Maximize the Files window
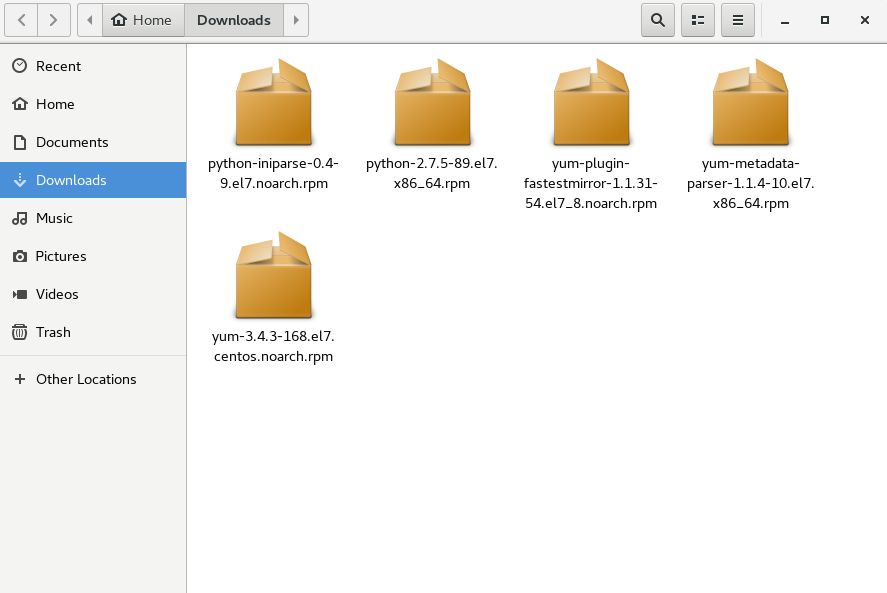The width and height of the screenshot is (887, 593). pos(825,20)
